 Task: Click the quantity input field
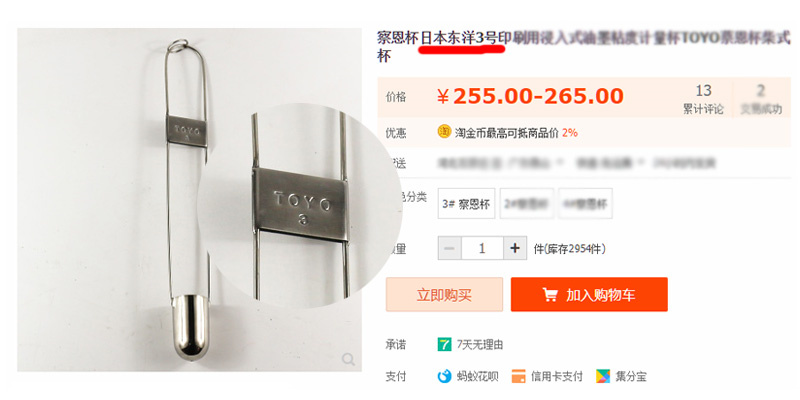pos(482,248)
